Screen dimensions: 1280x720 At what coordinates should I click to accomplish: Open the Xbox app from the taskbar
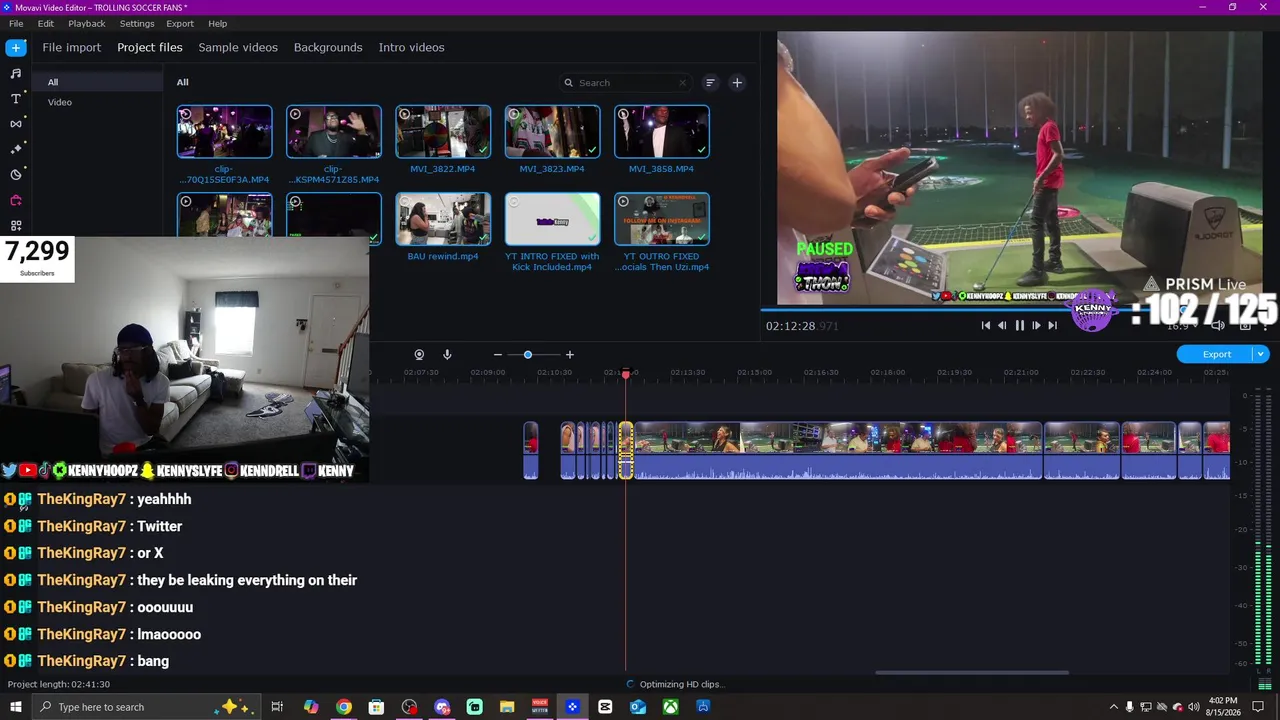671,707
